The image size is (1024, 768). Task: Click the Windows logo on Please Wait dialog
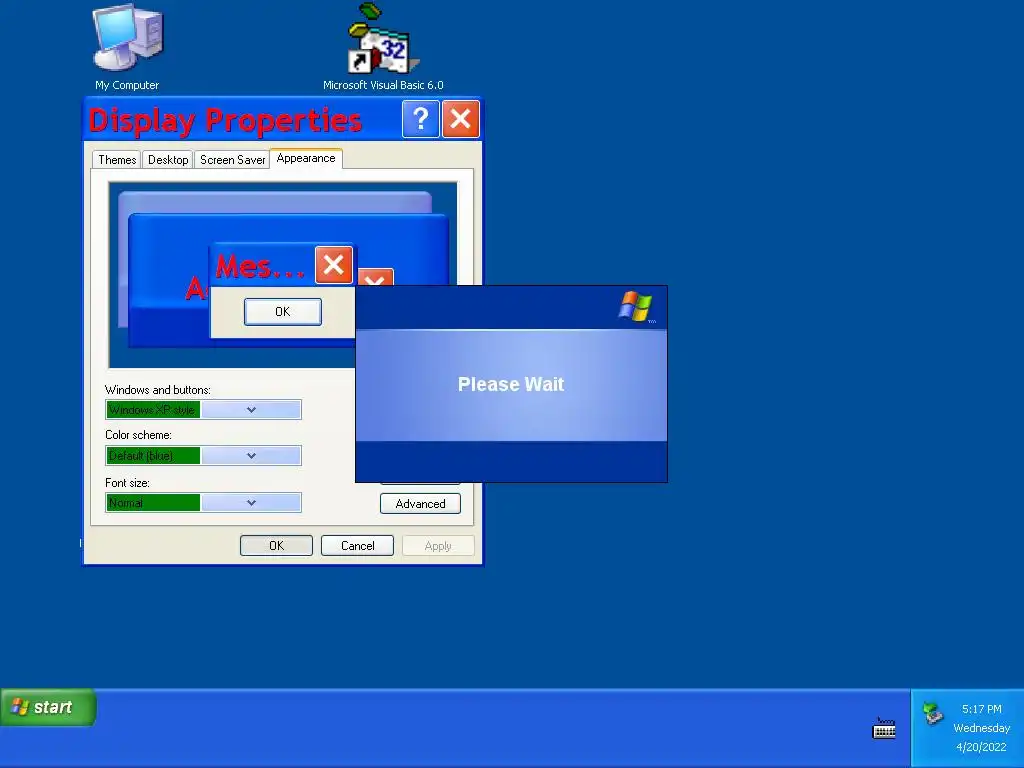point(635,306)
